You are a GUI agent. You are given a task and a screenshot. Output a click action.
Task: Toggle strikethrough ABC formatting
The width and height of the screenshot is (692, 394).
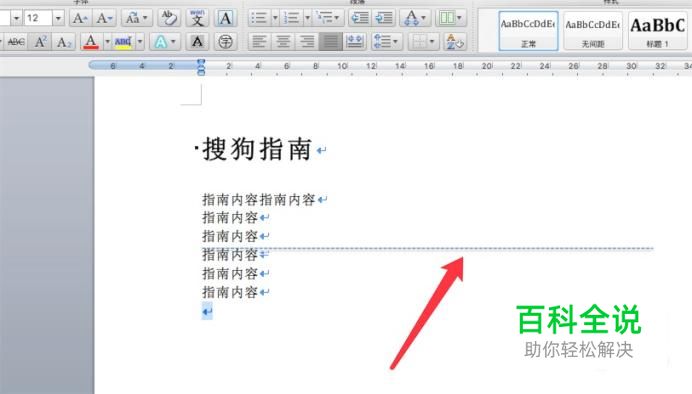[16, 42]
